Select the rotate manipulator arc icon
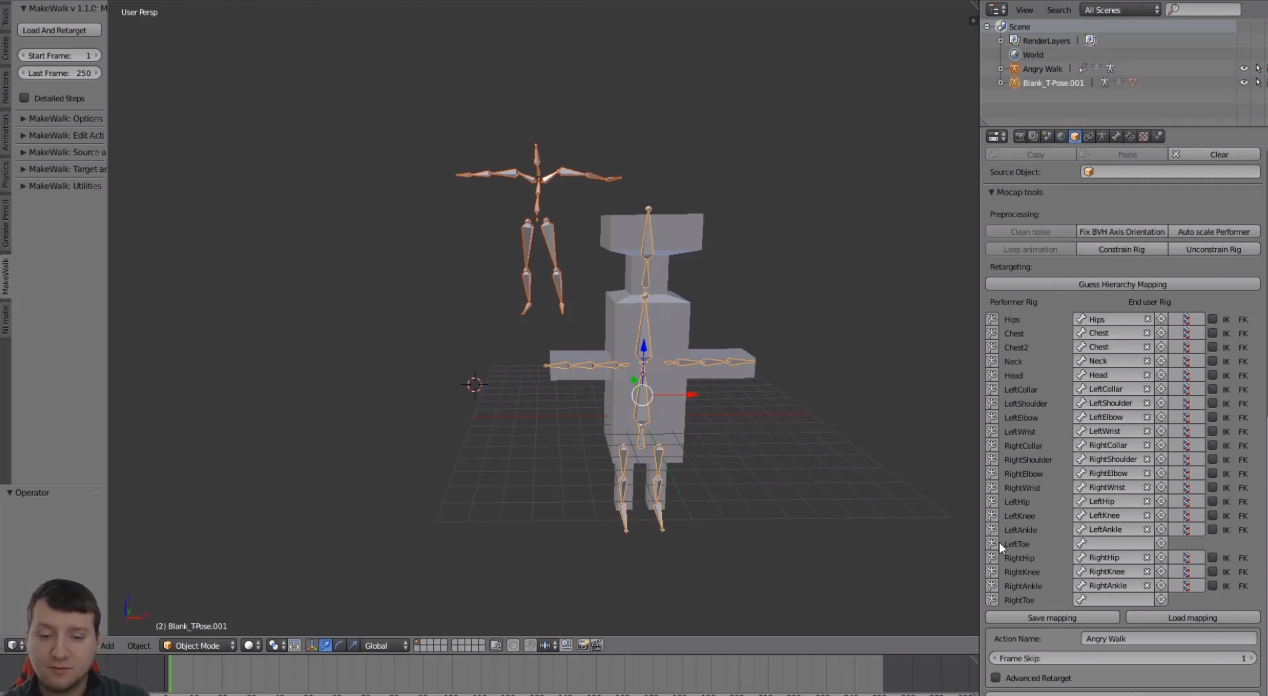 (x=339, y=646)
